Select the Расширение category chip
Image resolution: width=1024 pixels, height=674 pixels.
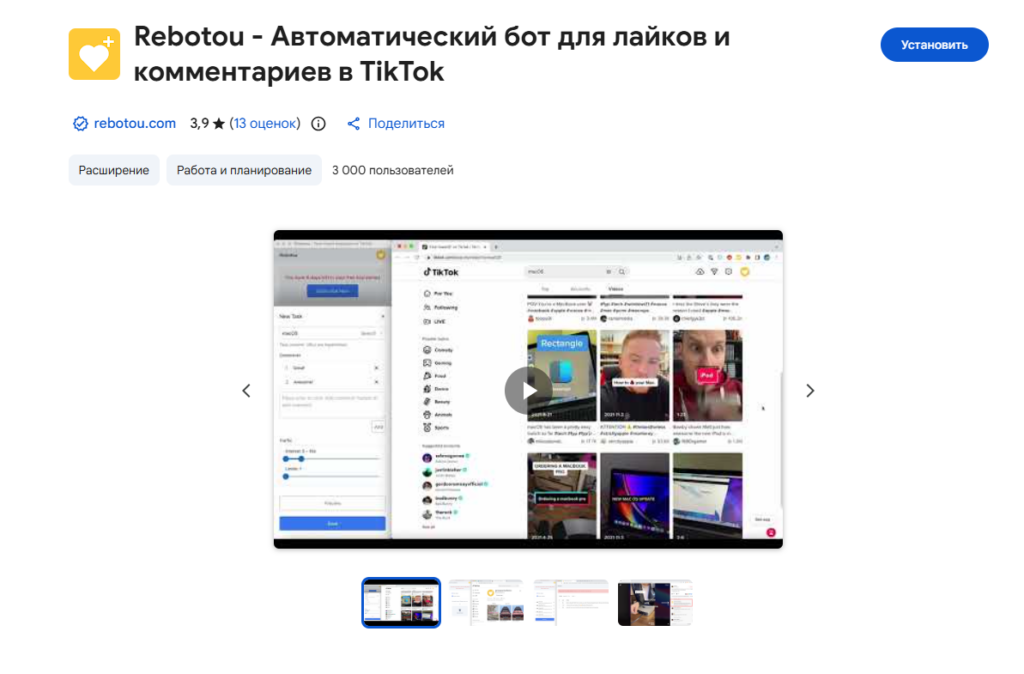click(114, 170)
